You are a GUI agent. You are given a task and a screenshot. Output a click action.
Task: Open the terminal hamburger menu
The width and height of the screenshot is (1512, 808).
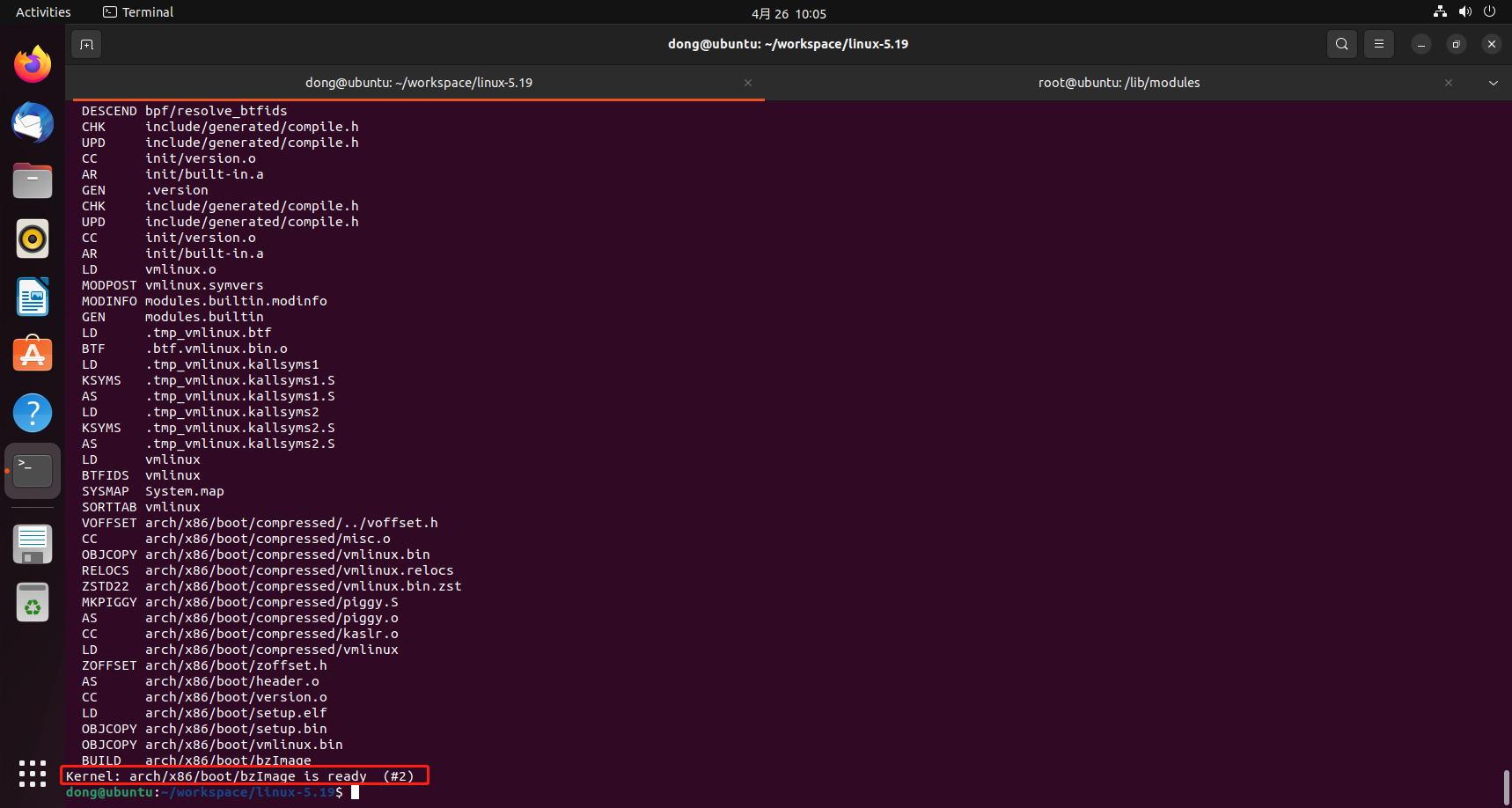(1379, 44)
